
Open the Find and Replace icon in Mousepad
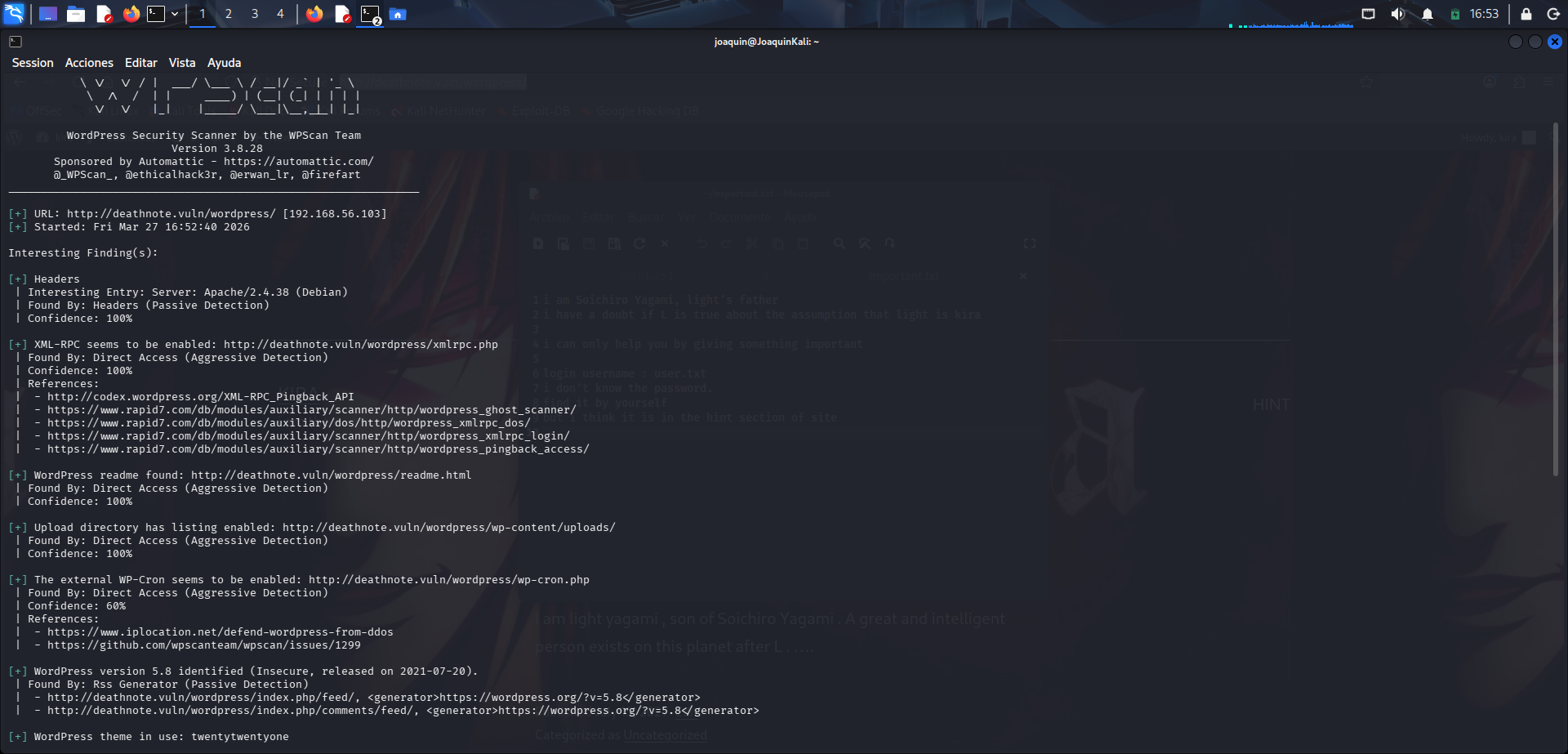(865, 243)
